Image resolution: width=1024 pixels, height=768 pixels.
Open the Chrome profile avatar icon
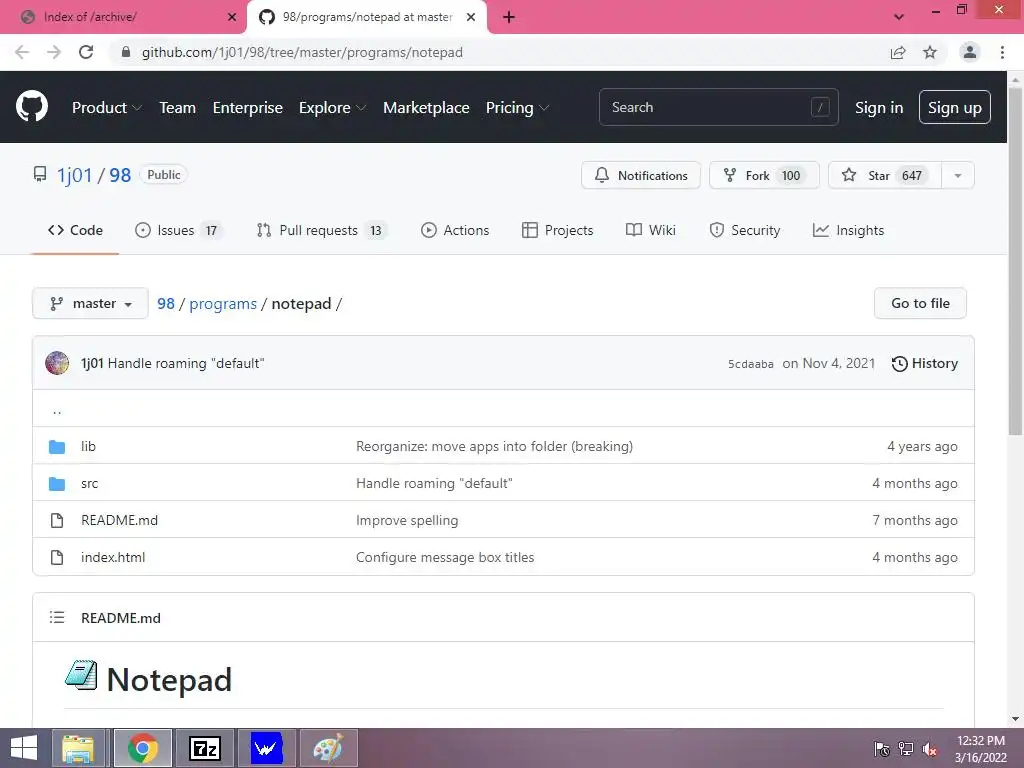[x=970, y=52]
